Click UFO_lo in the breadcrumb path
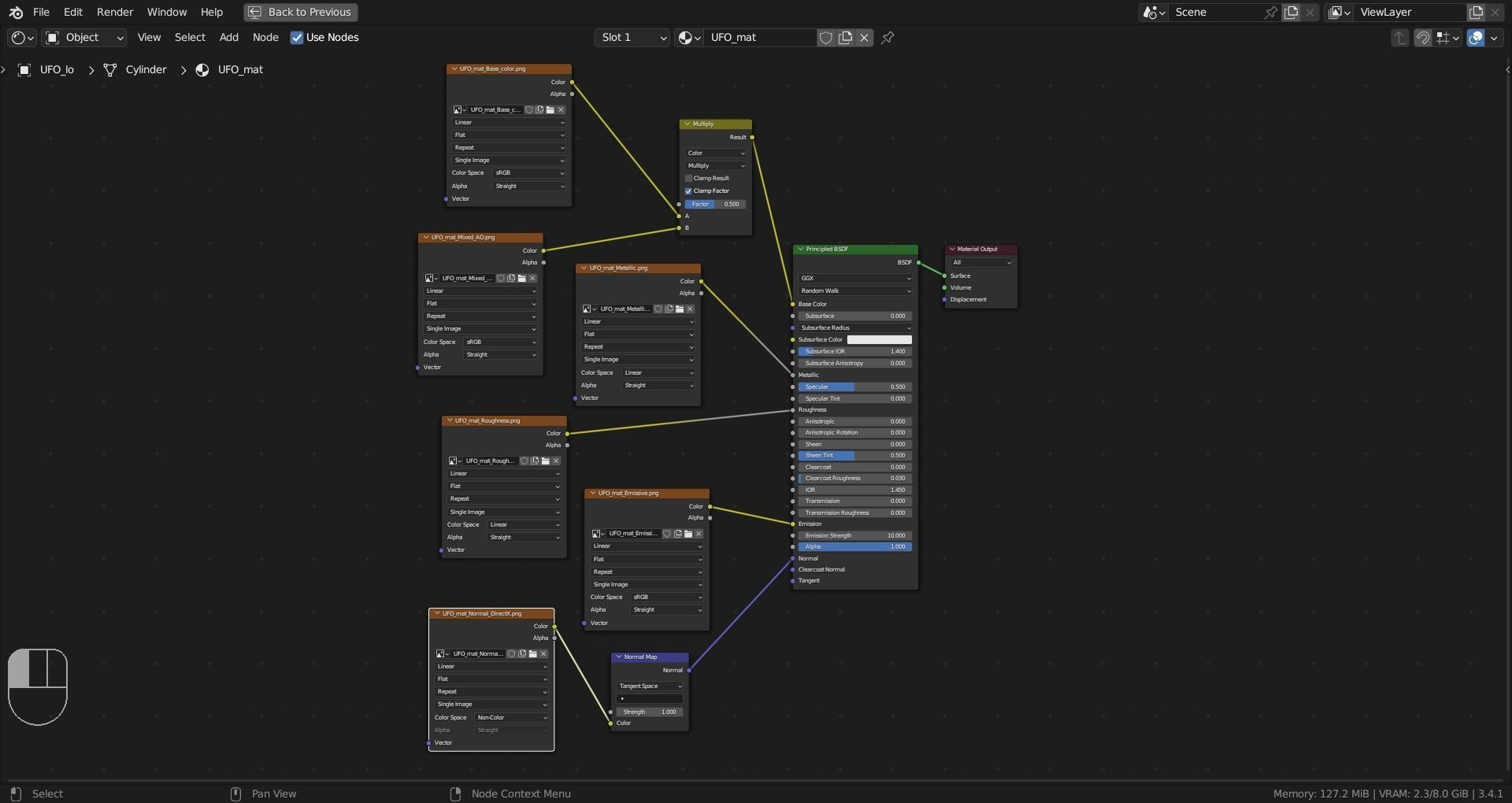 coord(57,70)
